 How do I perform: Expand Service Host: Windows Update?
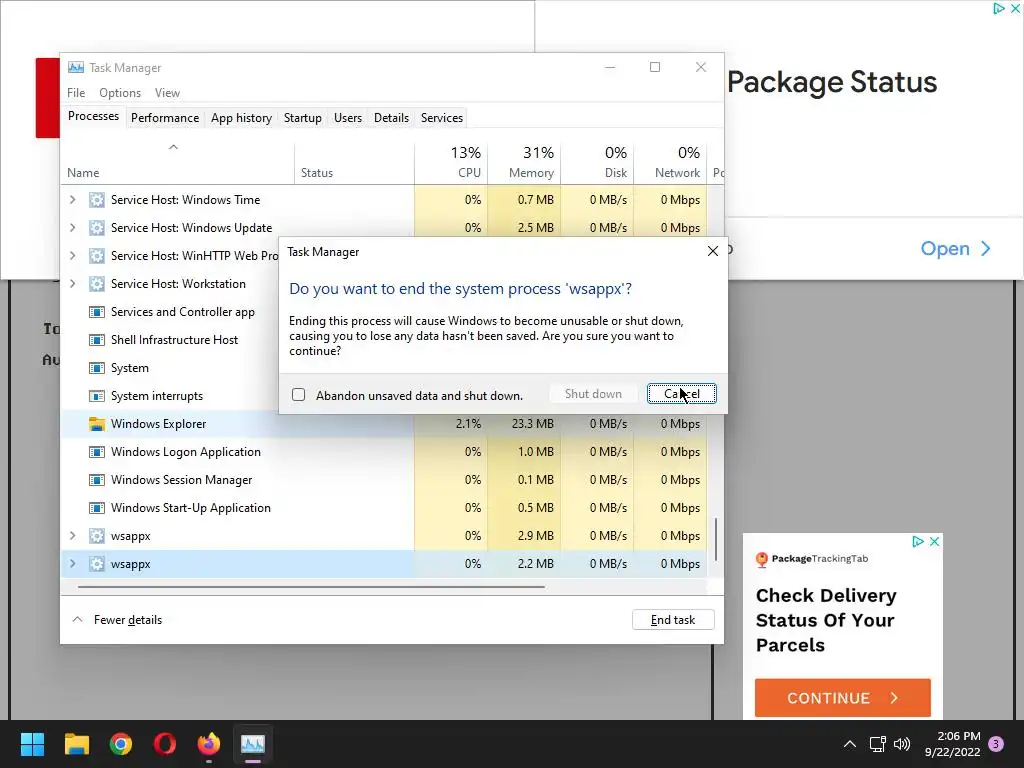pos(72,228)
